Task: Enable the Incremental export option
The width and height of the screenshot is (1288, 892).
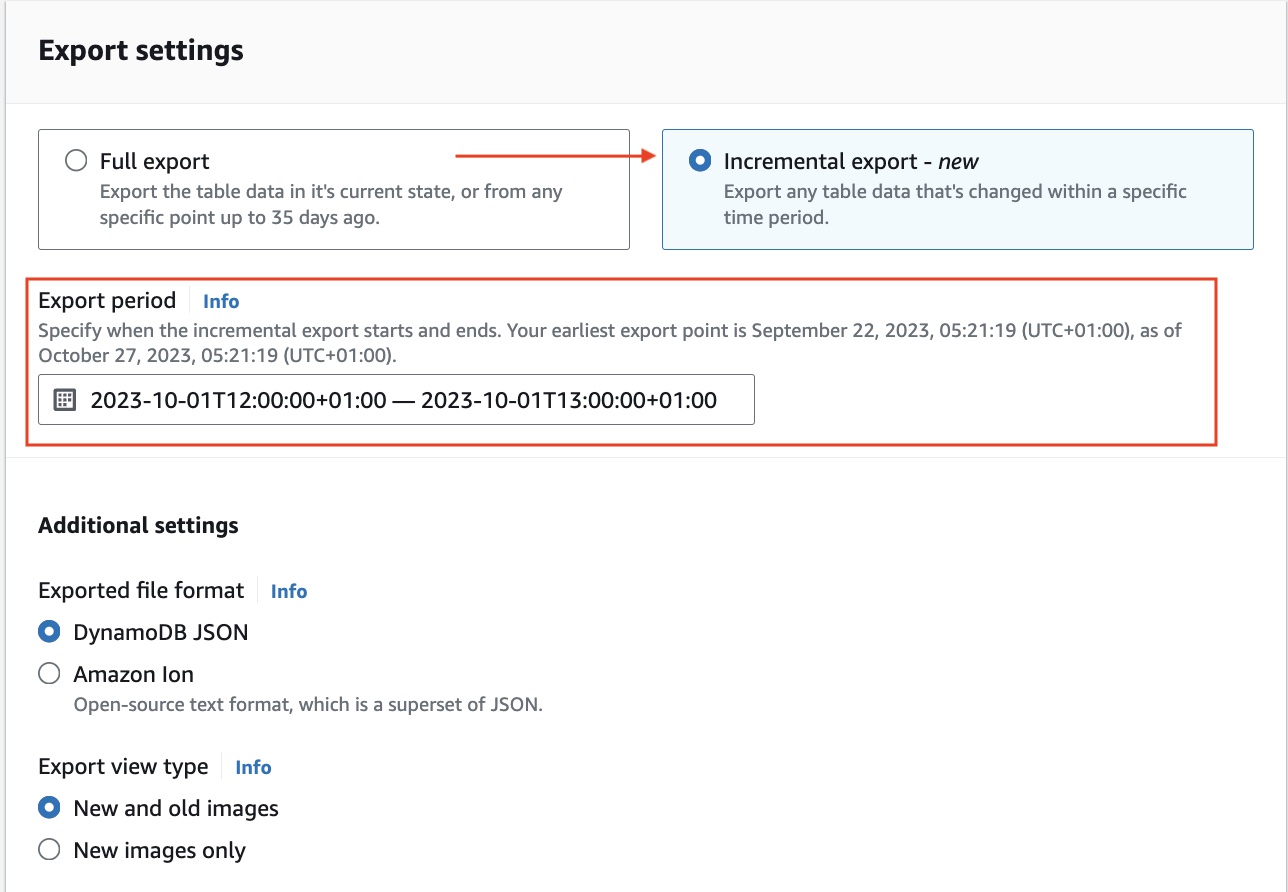Action: tap(700, 160)
